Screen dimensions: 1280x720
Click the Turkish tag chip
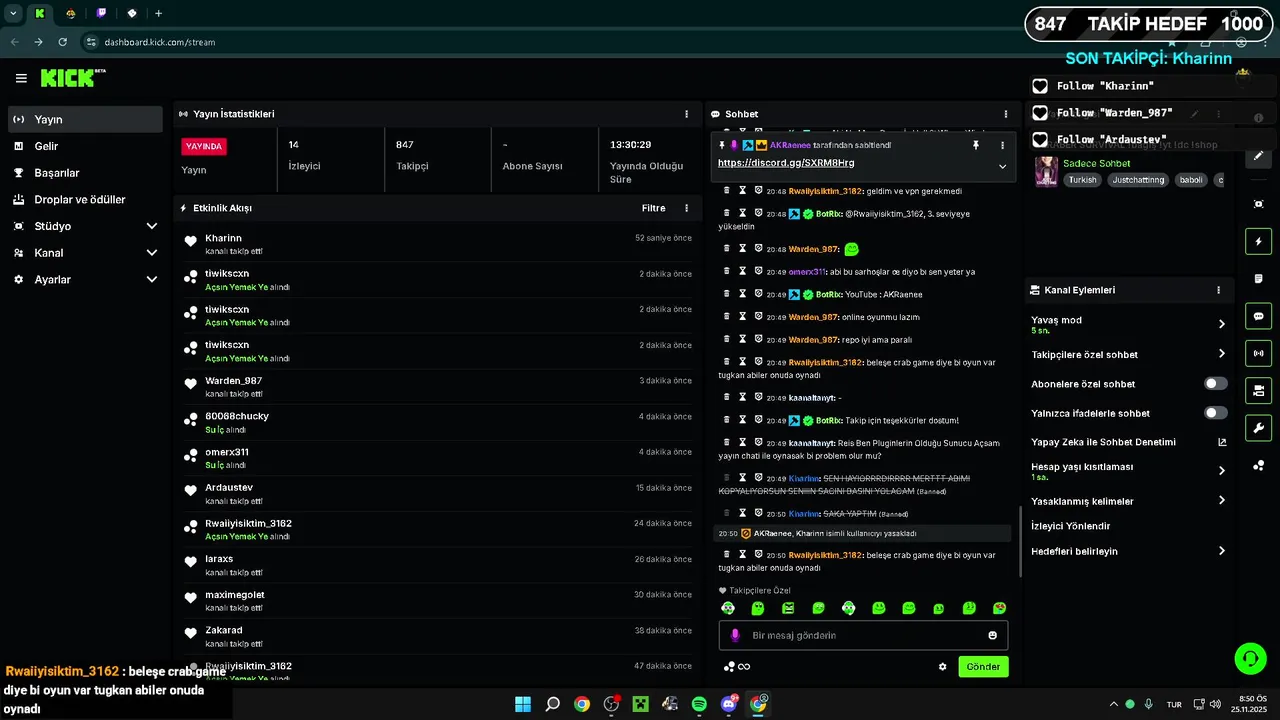pos(1082,180)
